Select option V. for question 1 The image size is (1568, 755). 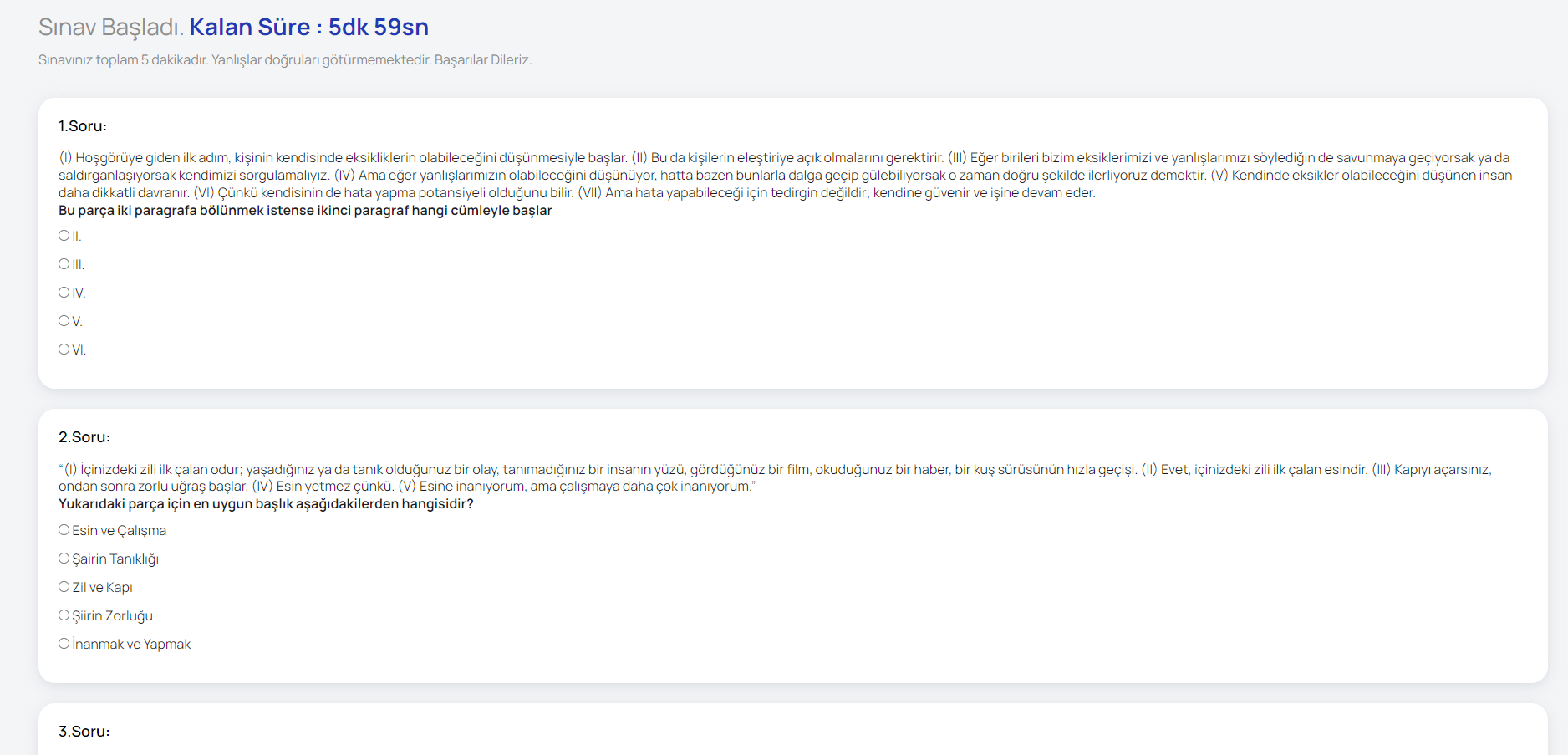pyautogui.click(x=64, y=321)
